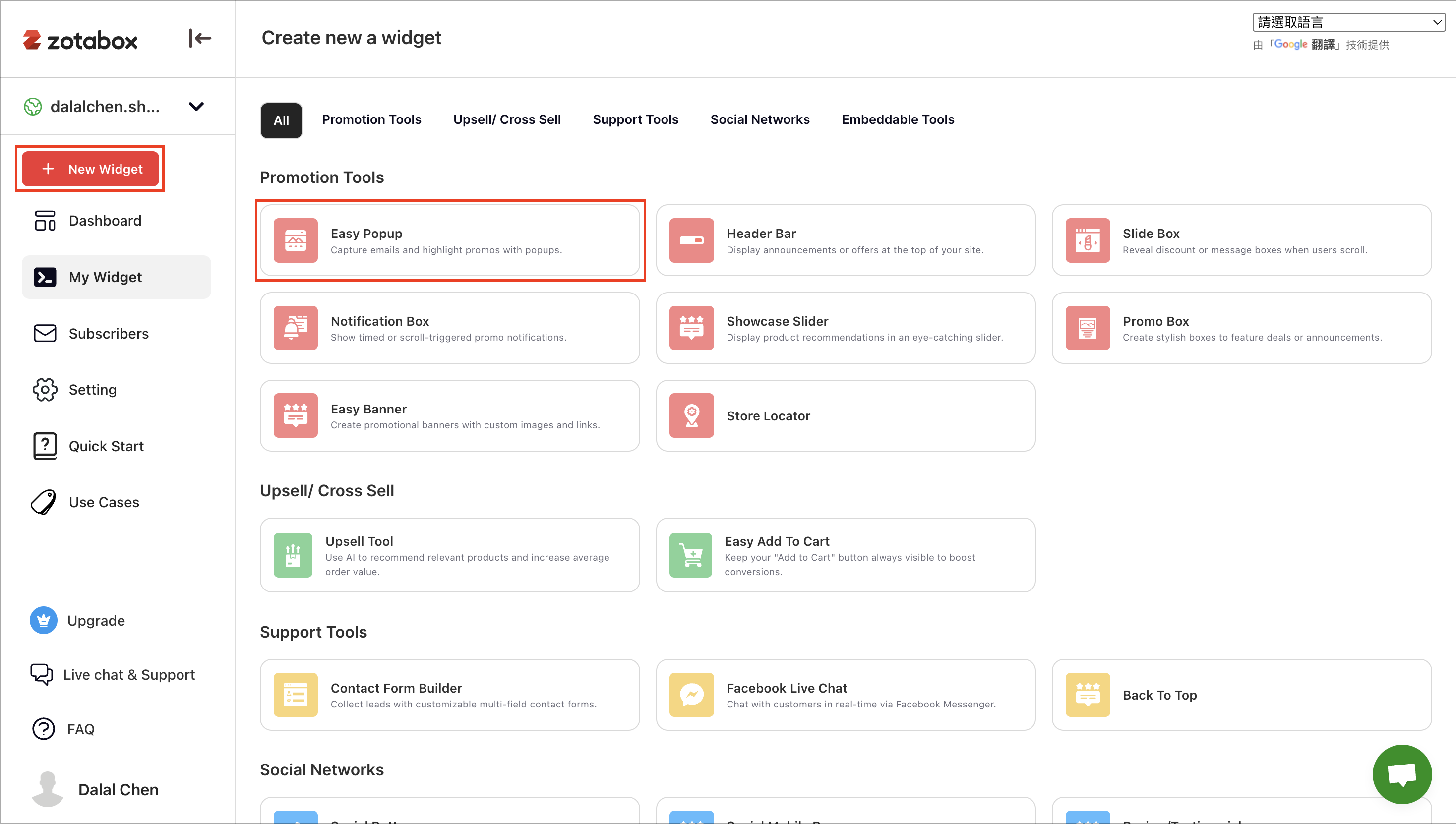
Task: Click the Slide Box icon
Action: (x=1088, y=240)
